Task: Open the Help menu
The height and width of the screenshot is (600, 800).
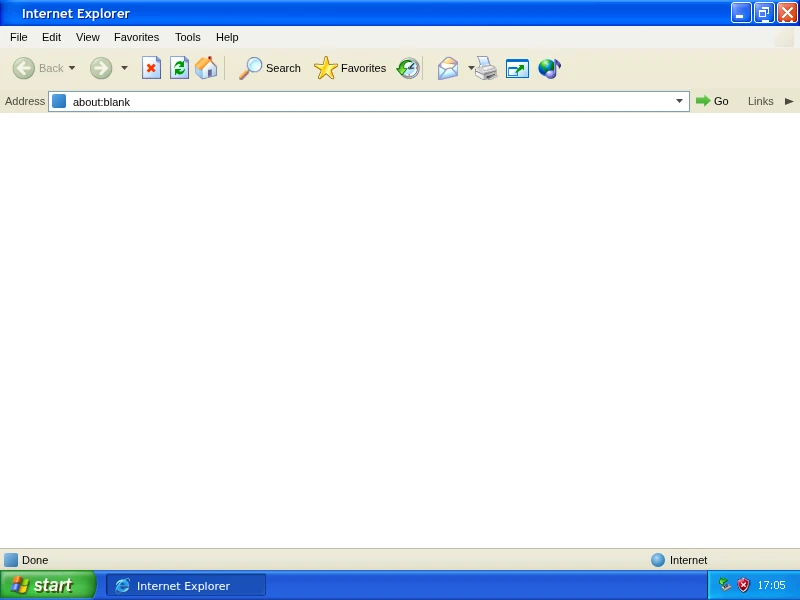Action: [227, 37]
